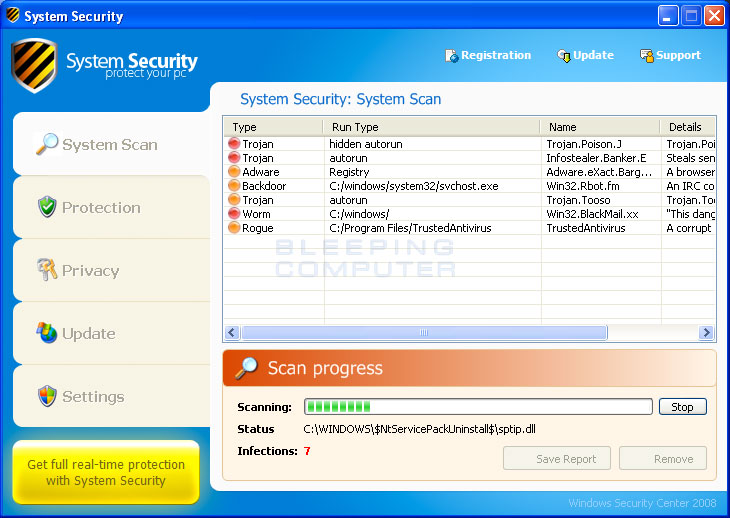This screenshot has width=730, height=518.
Task: Click the red Infections count 7
Action: (x=307, y=451)
